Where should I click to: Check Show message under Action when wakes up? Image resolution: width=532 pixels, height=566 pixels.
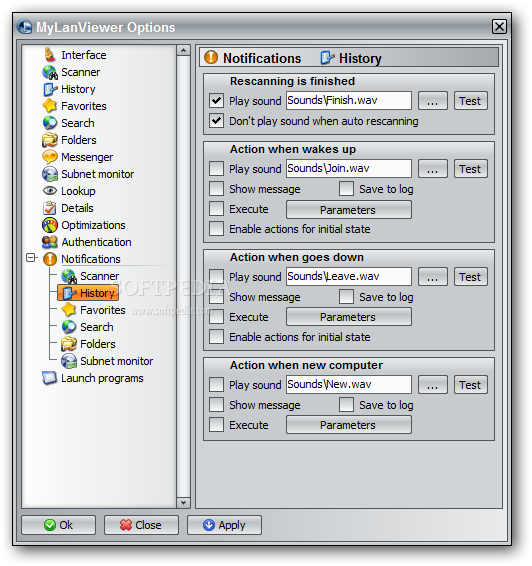pyautogui.click(x=216, y=188)
